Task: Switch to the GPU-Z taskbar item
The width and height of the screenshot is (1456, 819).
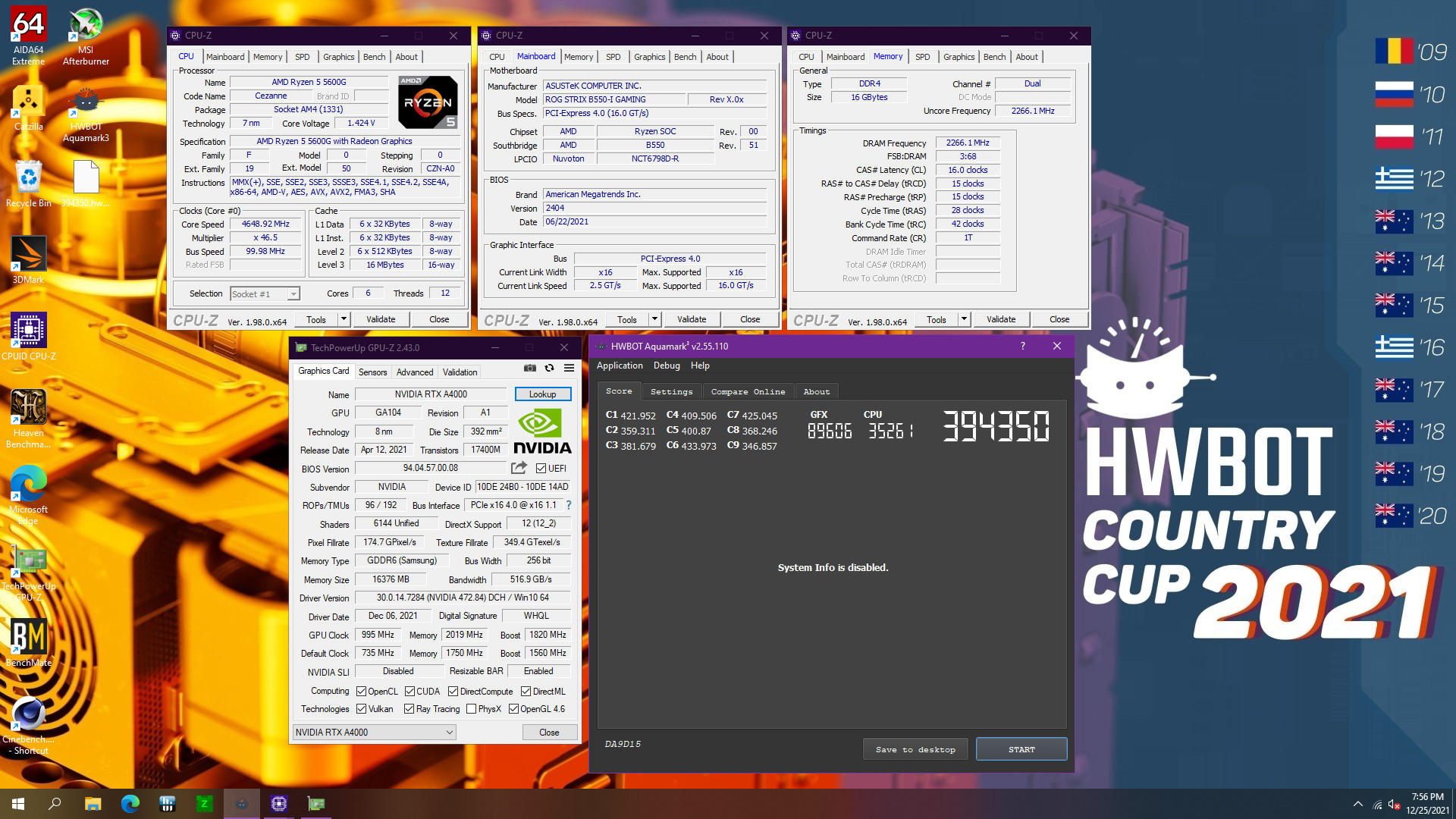Action: [315, 804]
